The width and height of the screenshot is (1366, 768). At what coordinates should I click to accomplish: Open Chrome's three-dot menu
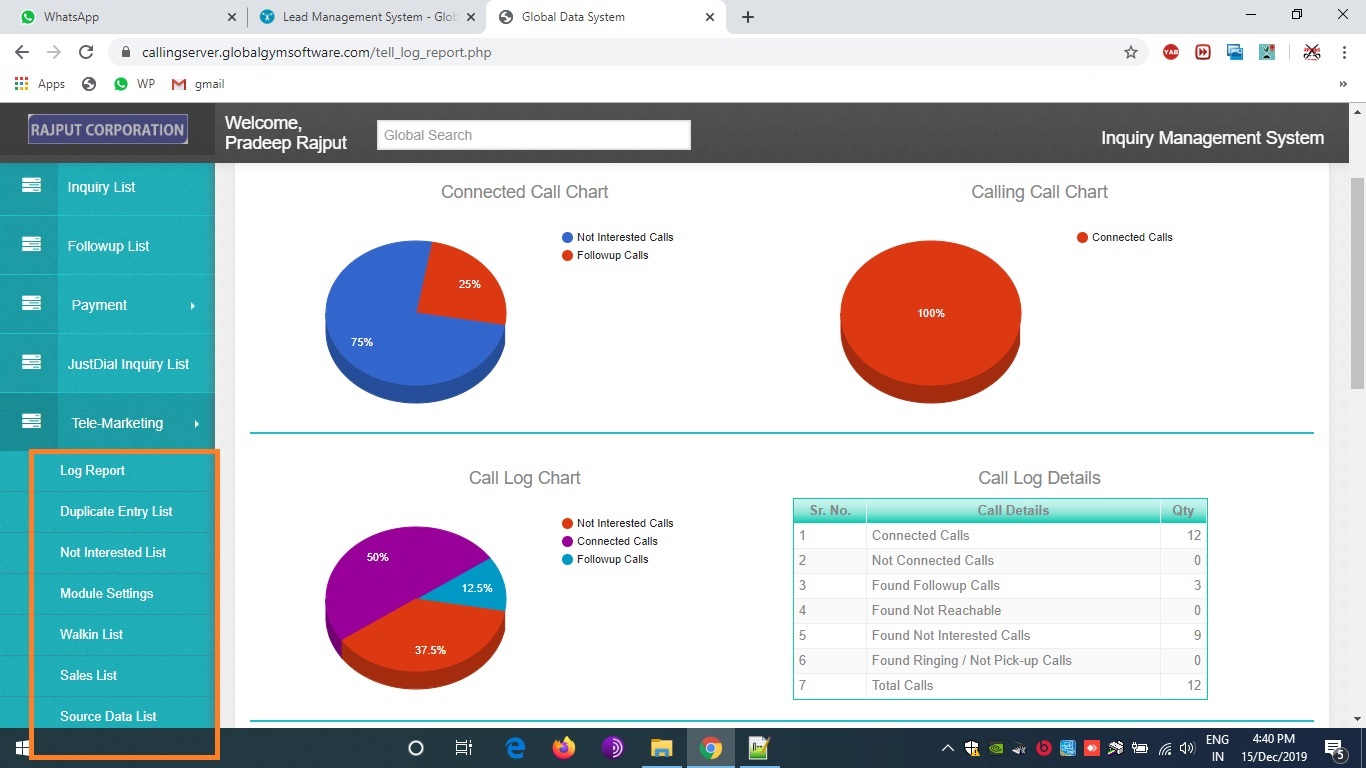coord(1345,52)
